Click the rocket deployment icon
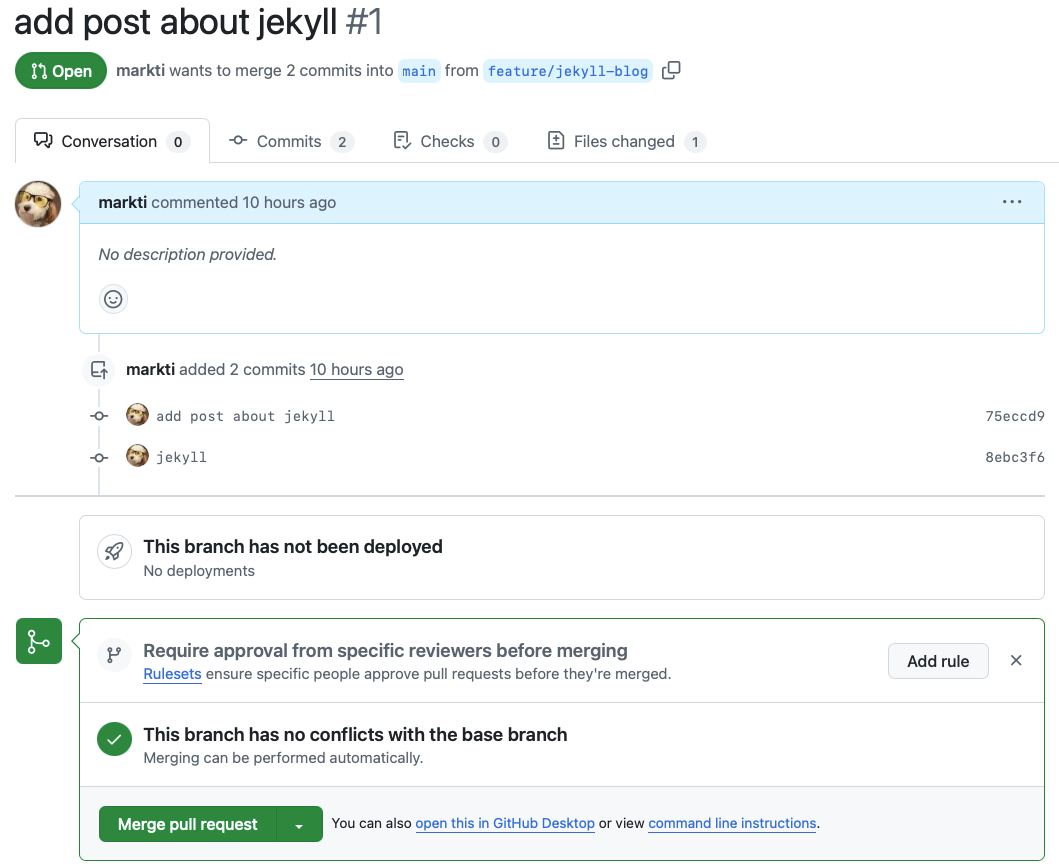This screenshot has width=1059, height=867. pos(114,551)
